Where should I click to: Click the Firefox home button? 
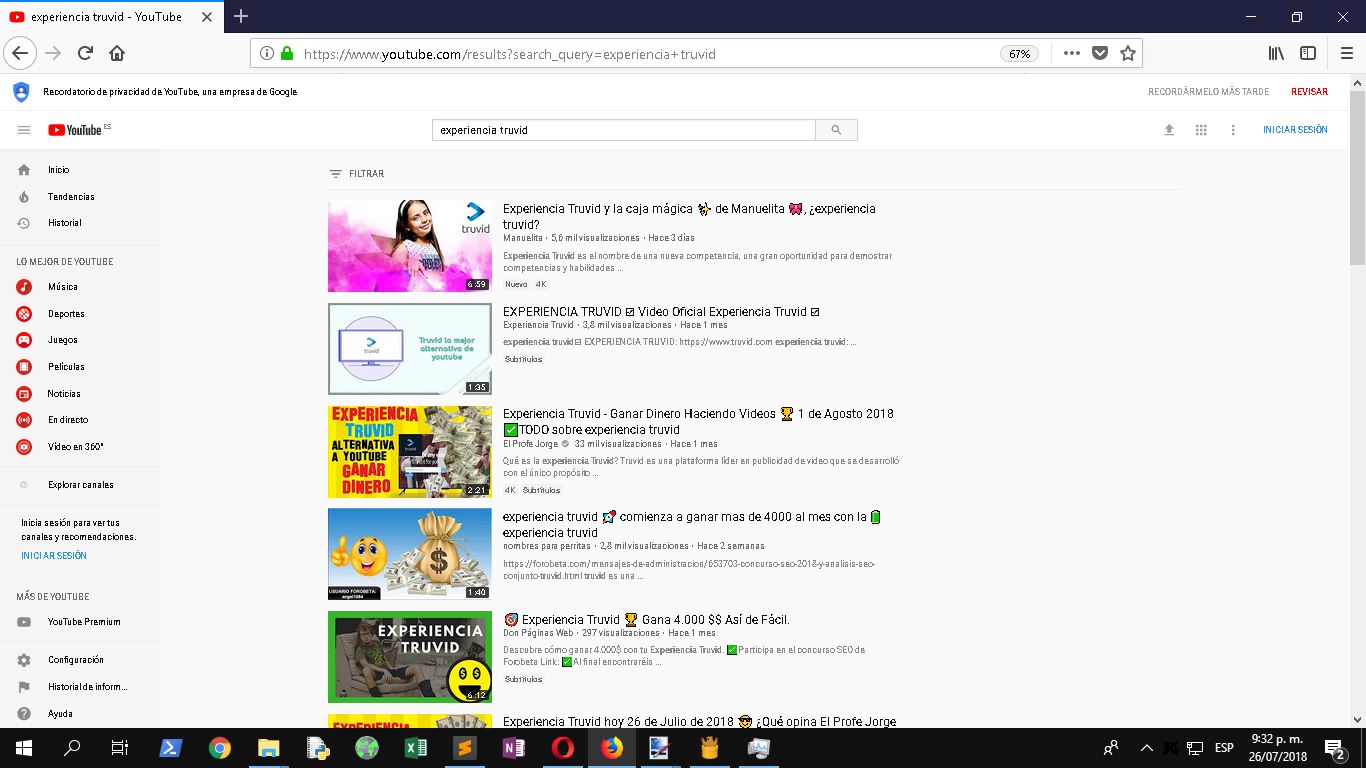point(117,53)
